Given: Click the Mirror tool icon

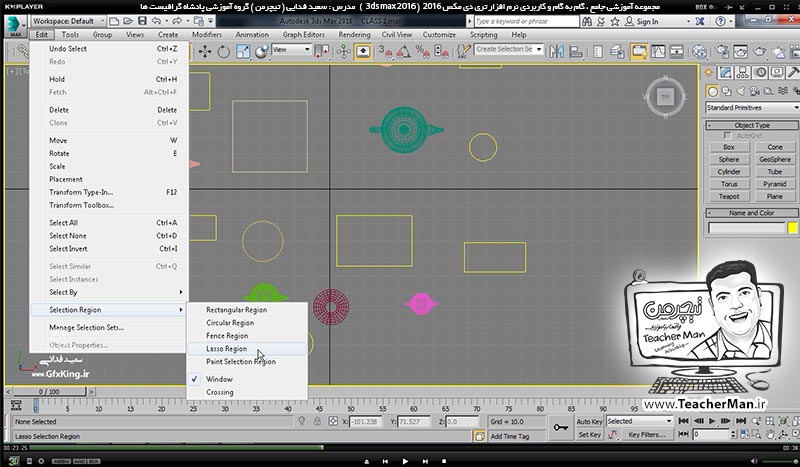Looking at the screenshot, I should point(557,52).
